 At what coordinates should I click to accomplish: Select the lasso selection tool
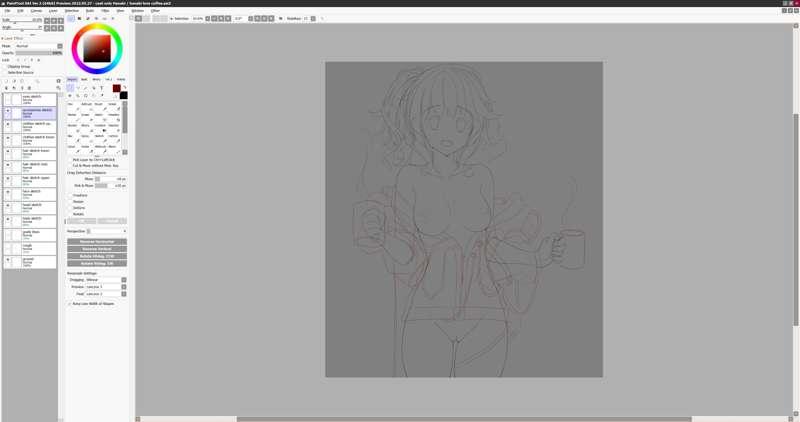tap(78, 88)
